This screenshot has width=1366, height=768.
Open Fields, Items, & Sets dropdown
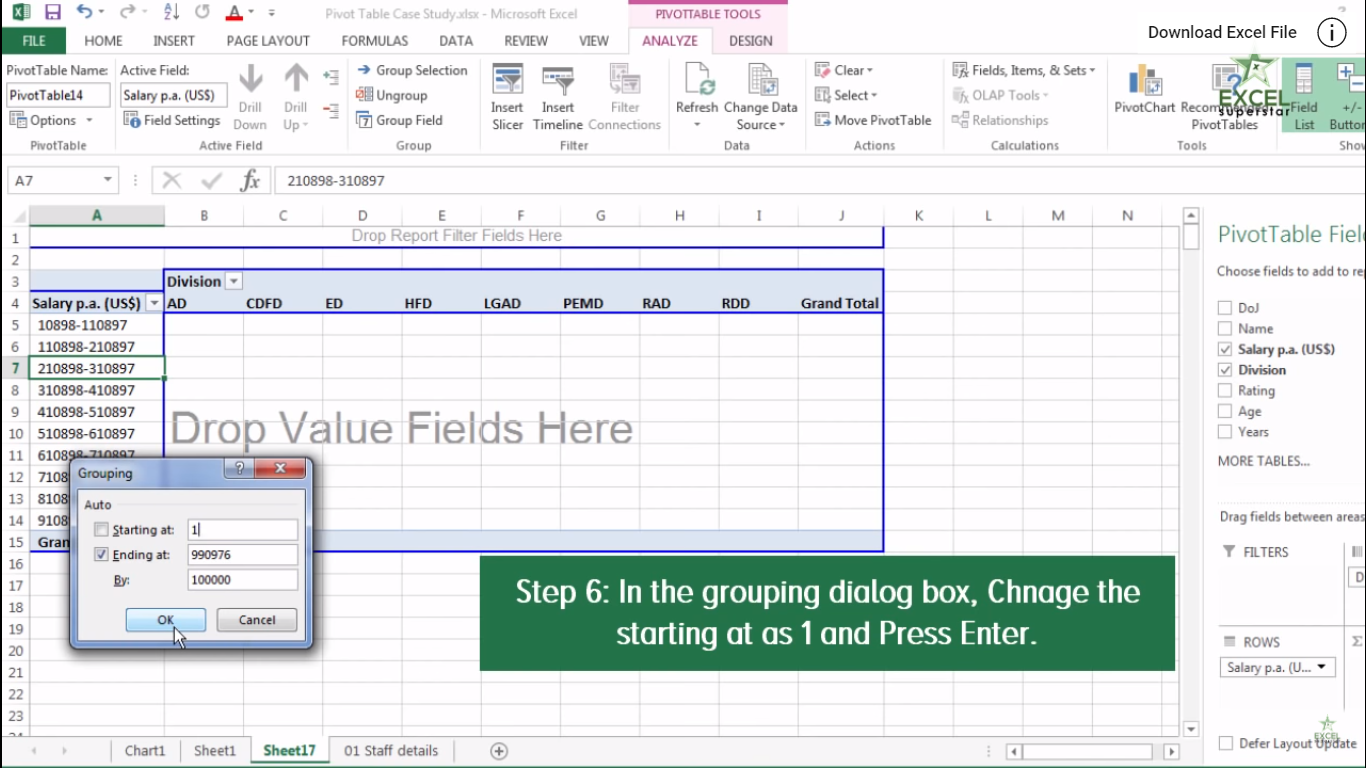point(1092,70)
